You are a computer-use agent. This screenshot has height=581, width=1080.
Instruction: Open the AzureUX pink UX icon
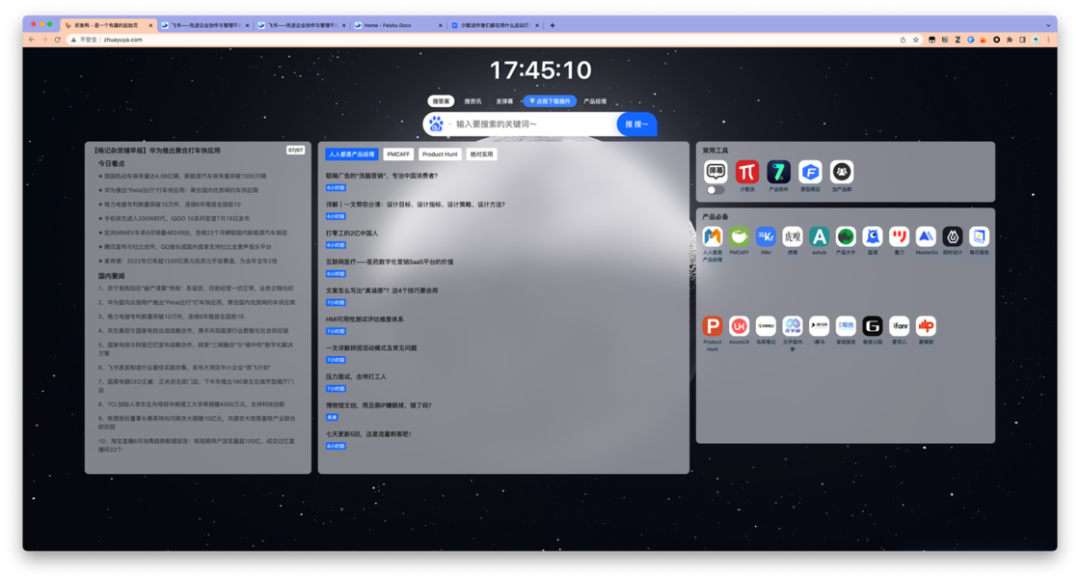739,326
